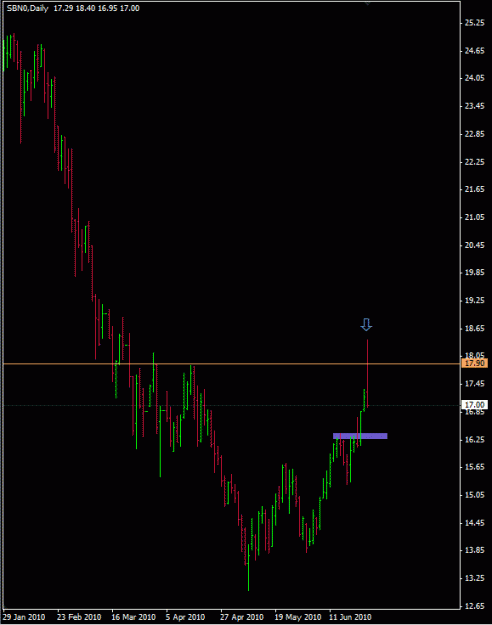This screenshot has height=625, width=492.
Task: Click the 23 Feb 2010 date label
Action: click(x=79, y=617)
